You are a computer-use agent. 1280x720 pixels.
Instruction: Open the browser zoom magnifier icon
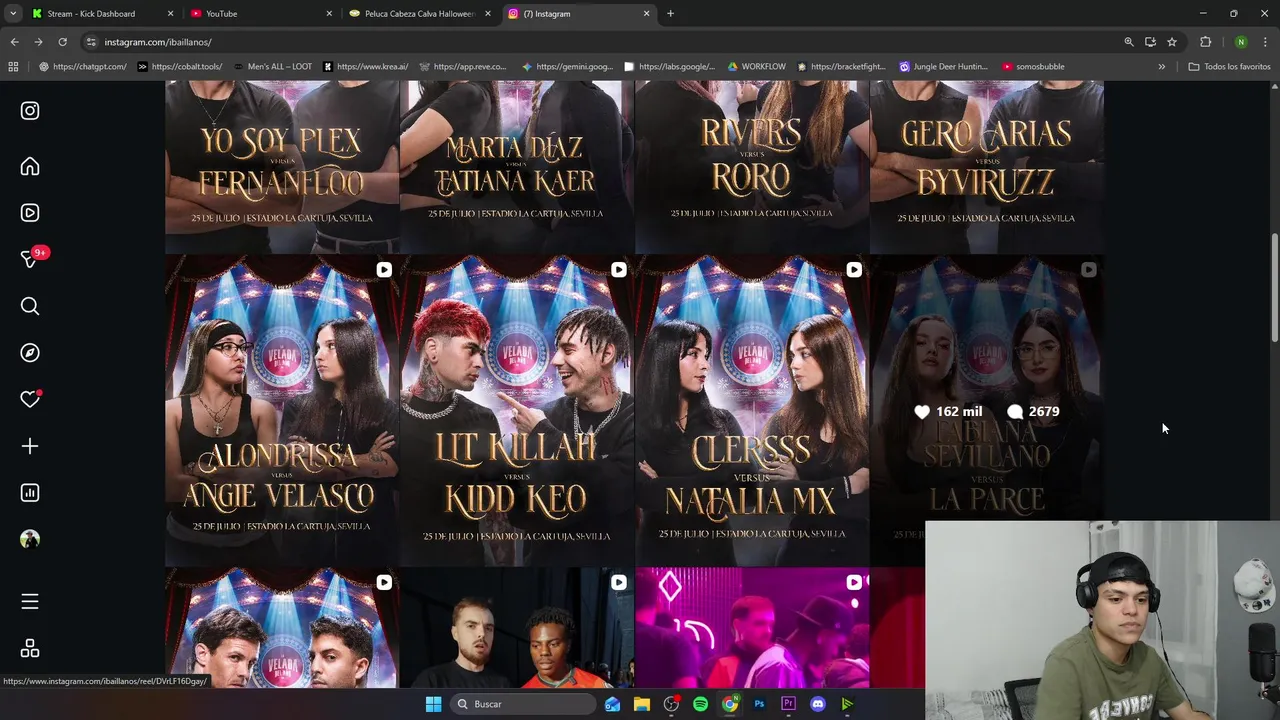1129,42
